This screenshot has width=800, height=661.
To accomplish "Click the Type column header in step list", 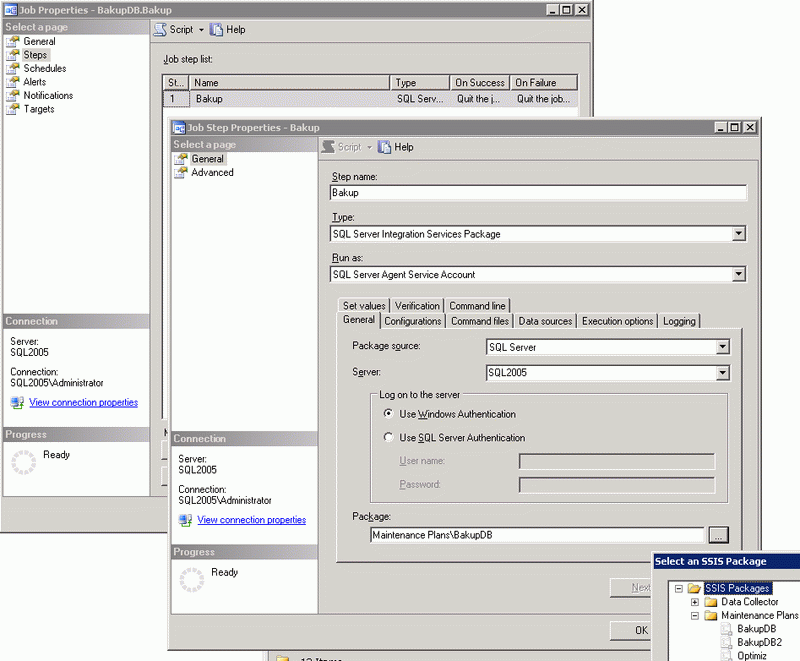I will pos(420,83).
